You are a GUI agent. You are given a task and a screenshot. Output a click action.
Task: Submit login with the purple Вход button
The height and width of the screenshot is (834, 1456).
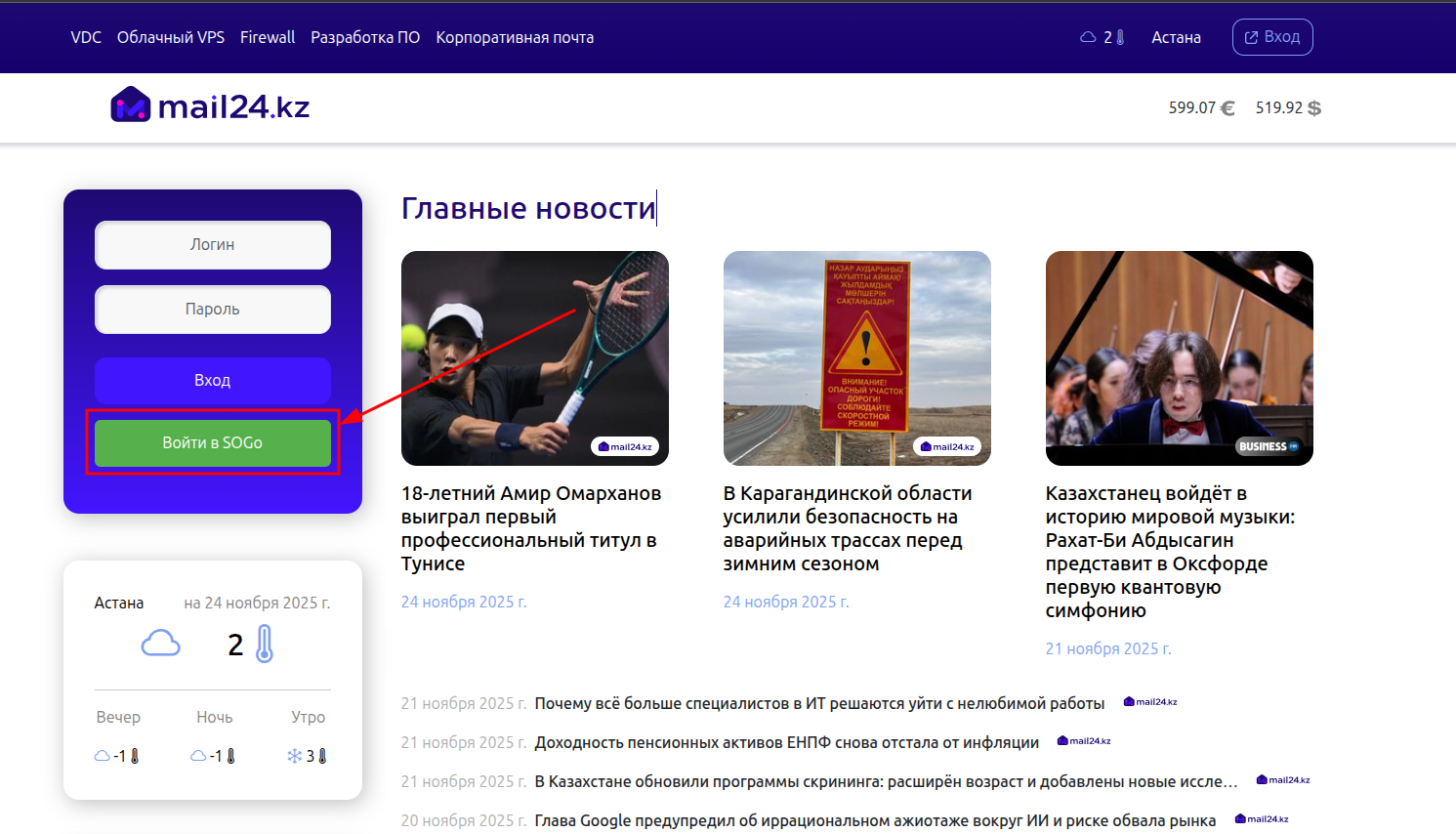coord(213,380)
